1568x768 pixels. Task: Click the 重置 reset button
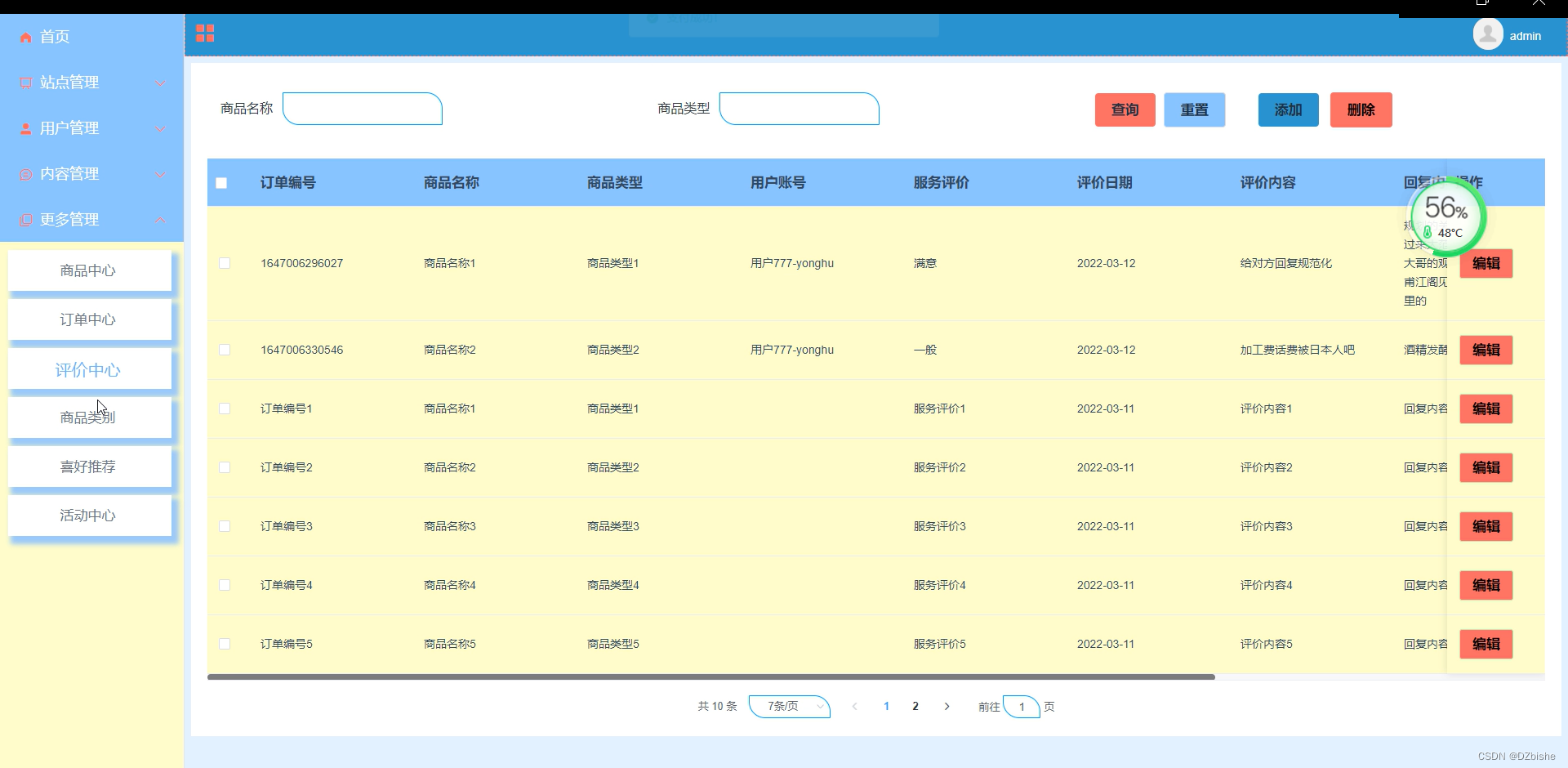[1194, 109]
